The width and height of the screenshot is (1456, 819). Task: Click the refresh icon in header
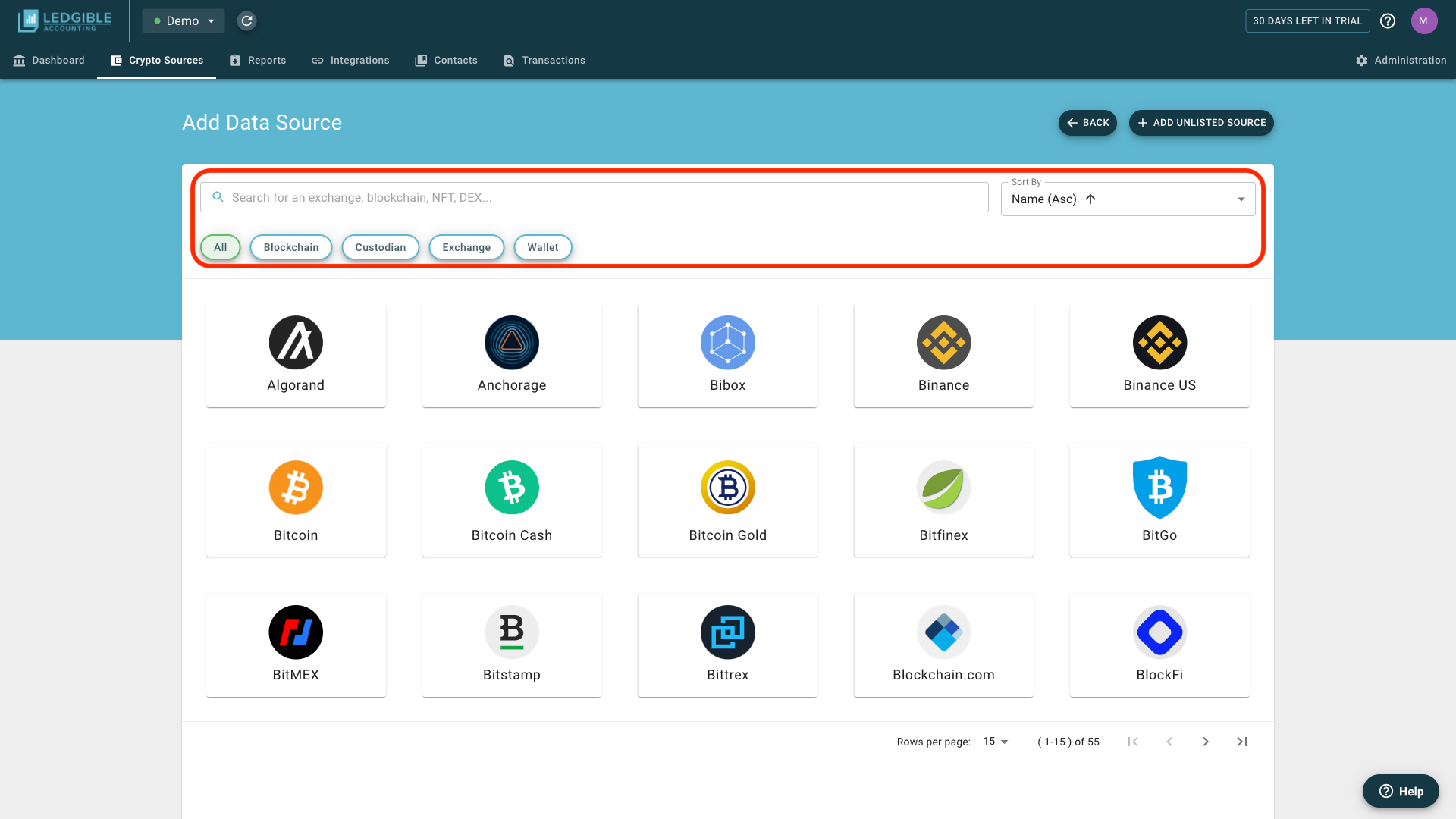tap(246, 21)
